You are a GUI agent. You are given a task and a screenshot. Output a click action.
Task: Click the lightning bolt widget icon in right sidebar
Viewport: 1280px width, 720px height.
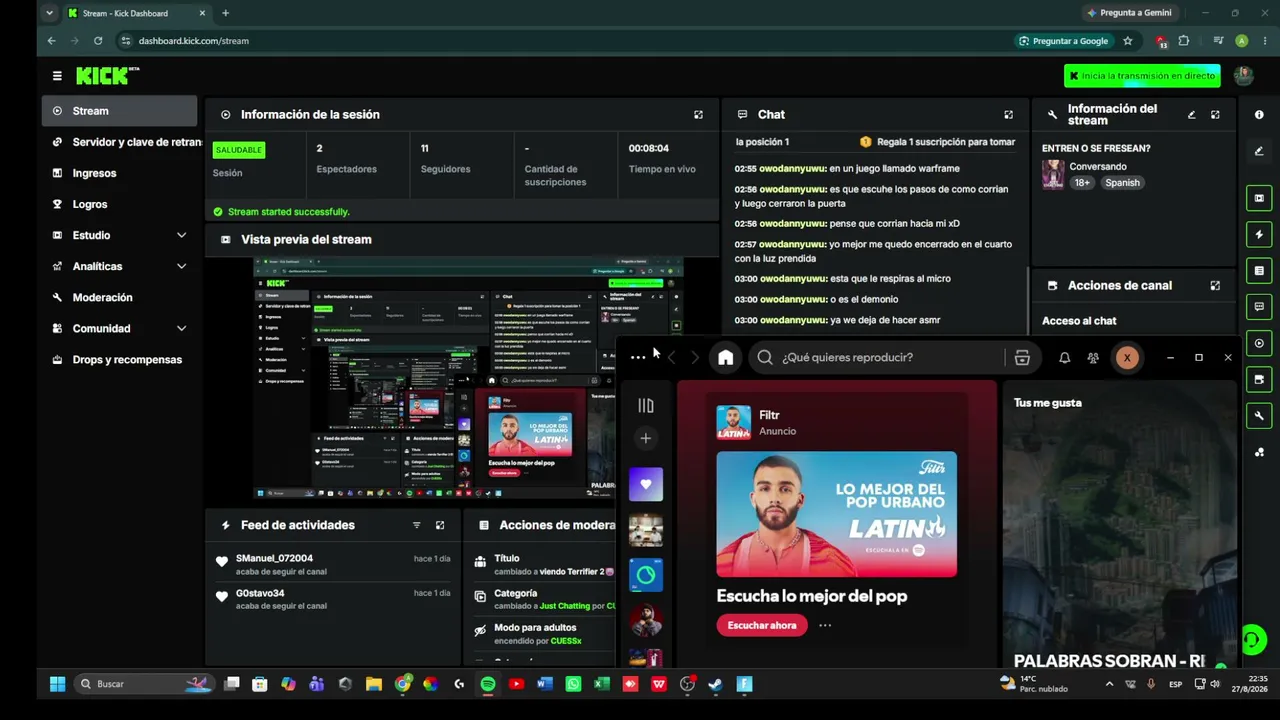pos(1259,234)
